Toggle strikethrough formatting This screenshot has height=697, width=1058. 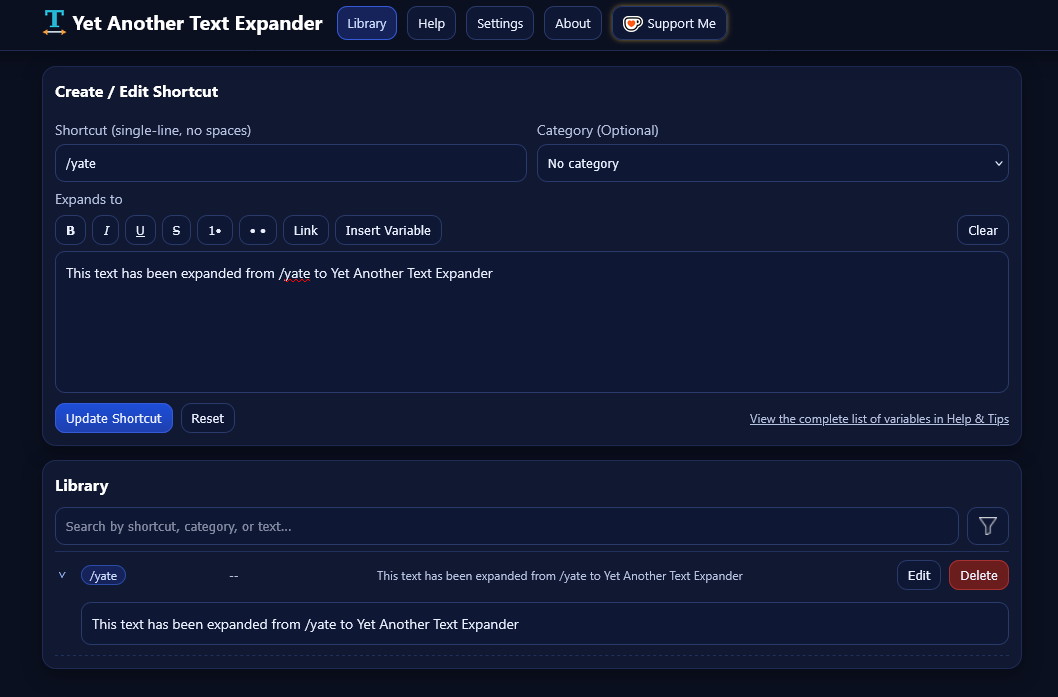(176, 230)
